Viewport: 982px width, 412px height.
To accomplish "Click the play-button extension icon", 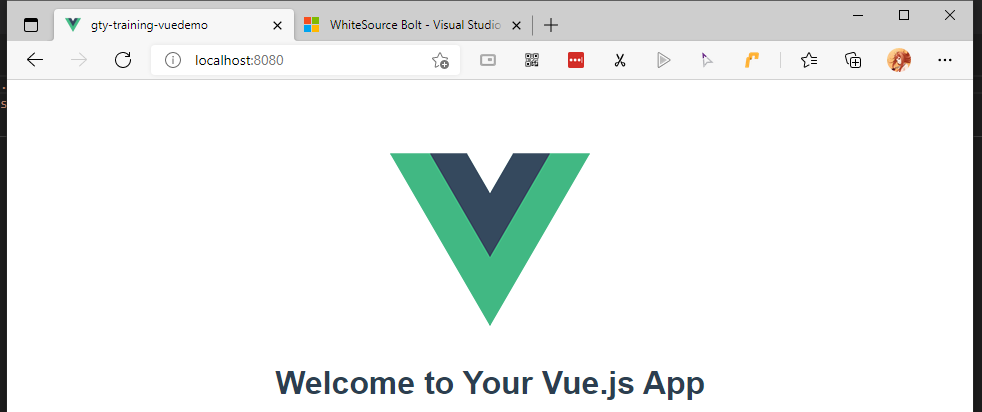I will (x=664, y=60).
